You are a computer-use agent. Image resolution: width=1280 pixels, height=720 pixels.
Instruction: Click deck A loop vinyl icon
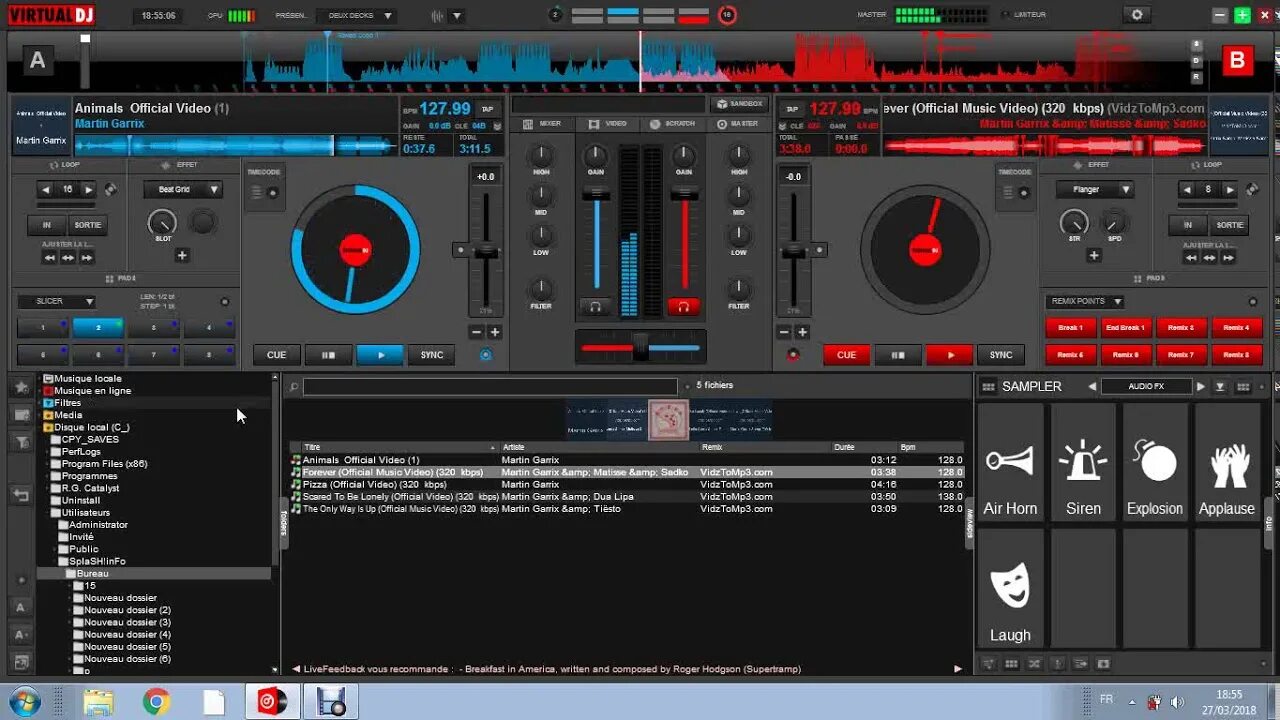tap(110, 189)
